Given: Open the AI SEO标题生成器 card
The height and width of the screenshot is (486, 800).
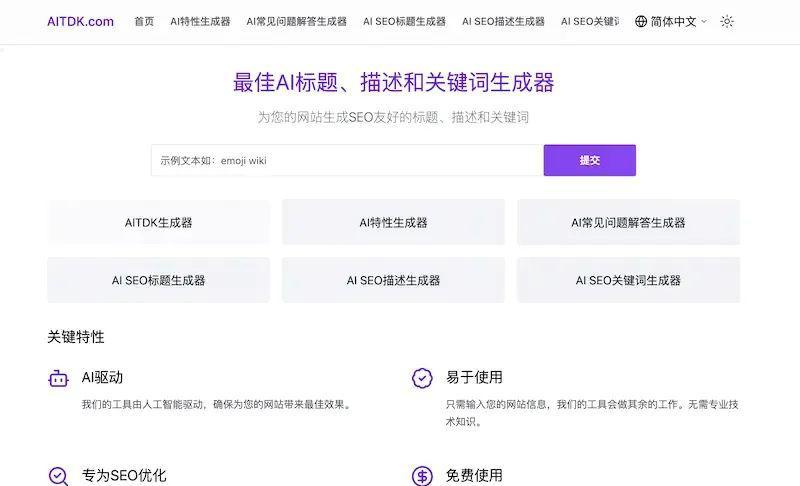Looking at the screenshot, I should coord(158,281).
